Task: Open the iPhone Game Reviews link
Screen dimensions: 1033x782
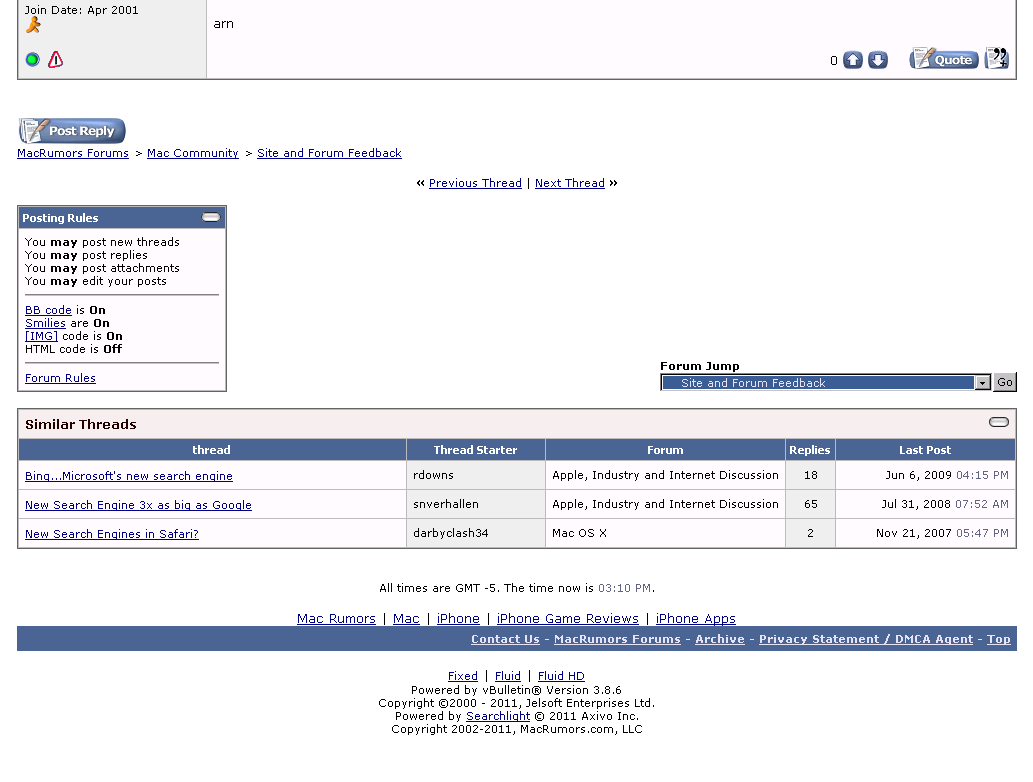Action: [x=567, y=619]
